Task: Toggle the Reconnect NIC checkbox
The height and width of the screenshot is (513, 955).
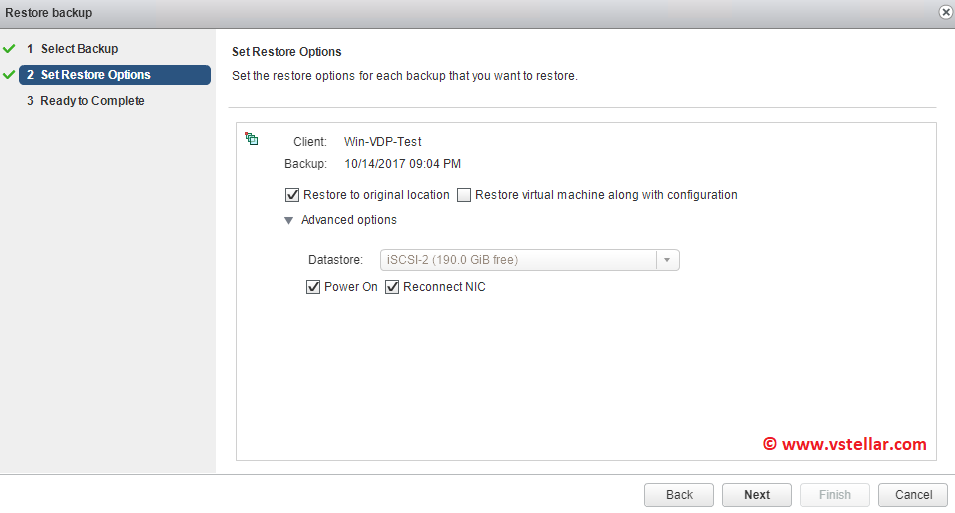Action: coord(392,287)
